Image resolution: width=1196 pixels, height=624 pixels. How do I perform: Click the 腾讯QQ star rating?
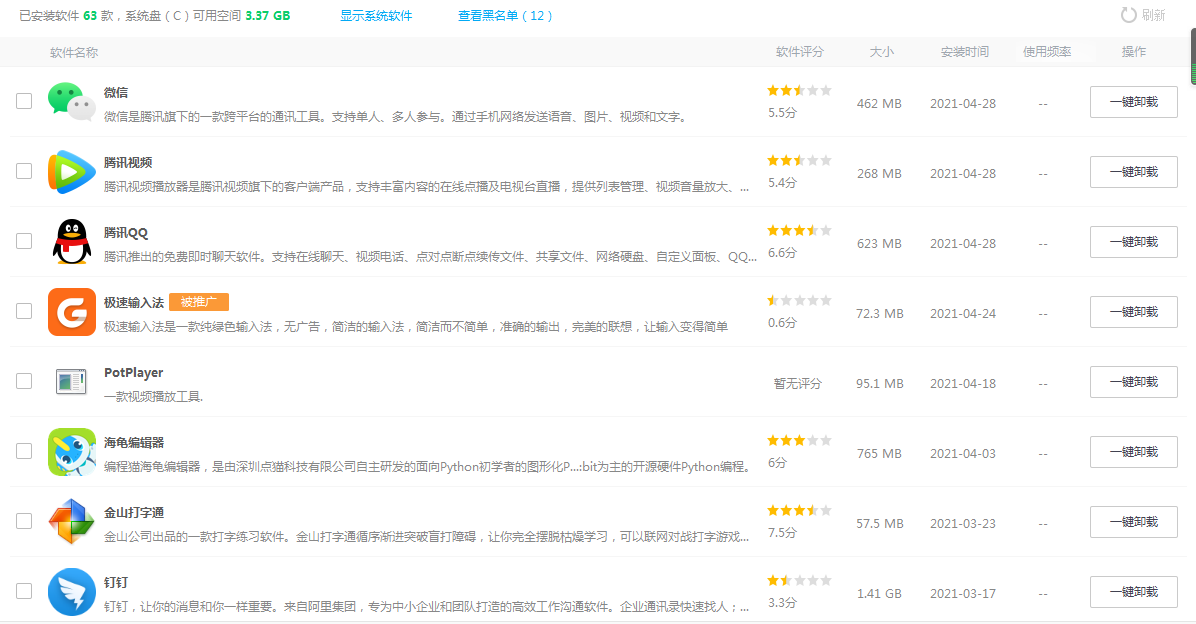pyautogui.click(x=799, y=230)
